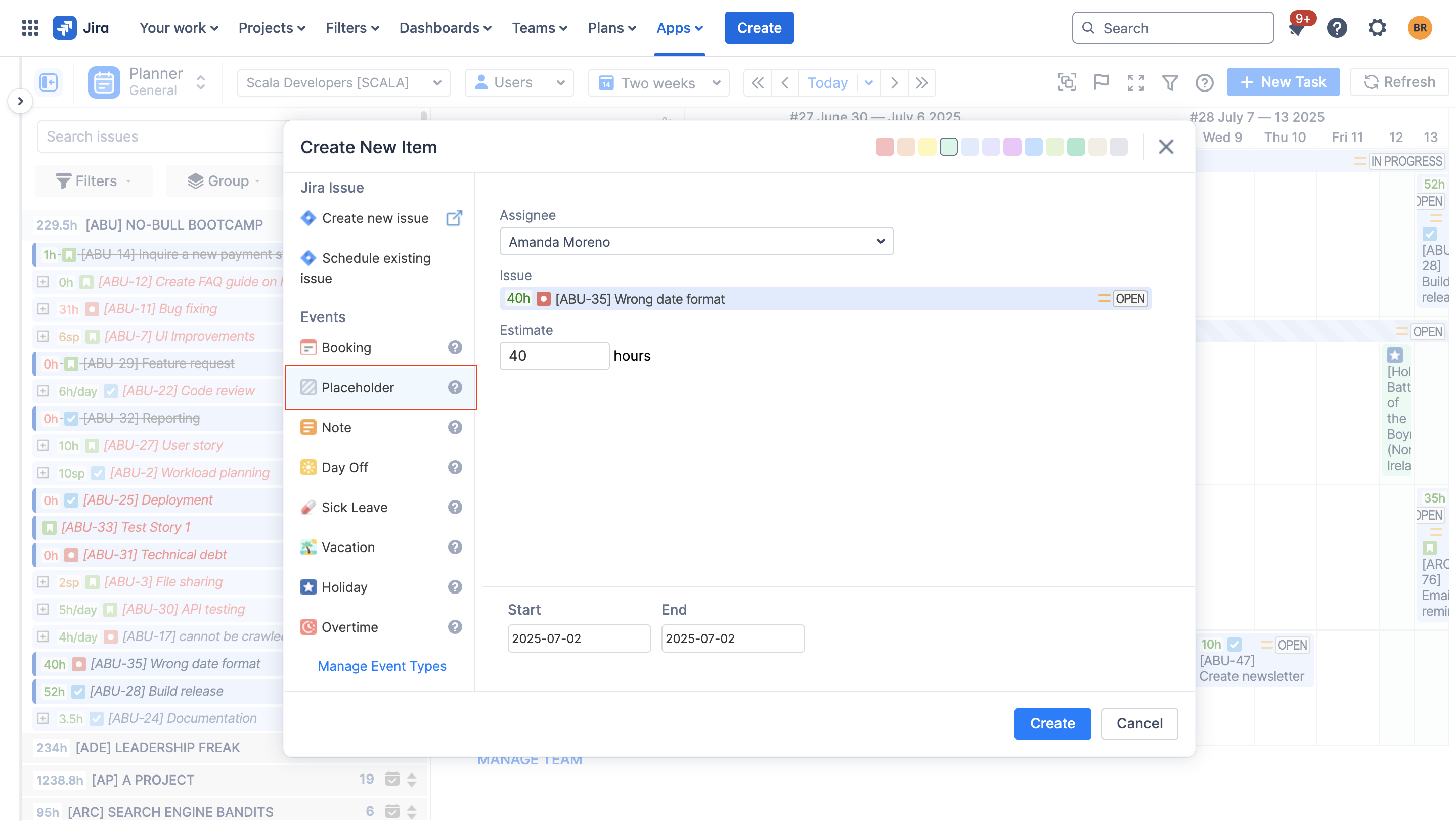Select the Vacation event type
1456x821 pixels.
click(348, 547)
